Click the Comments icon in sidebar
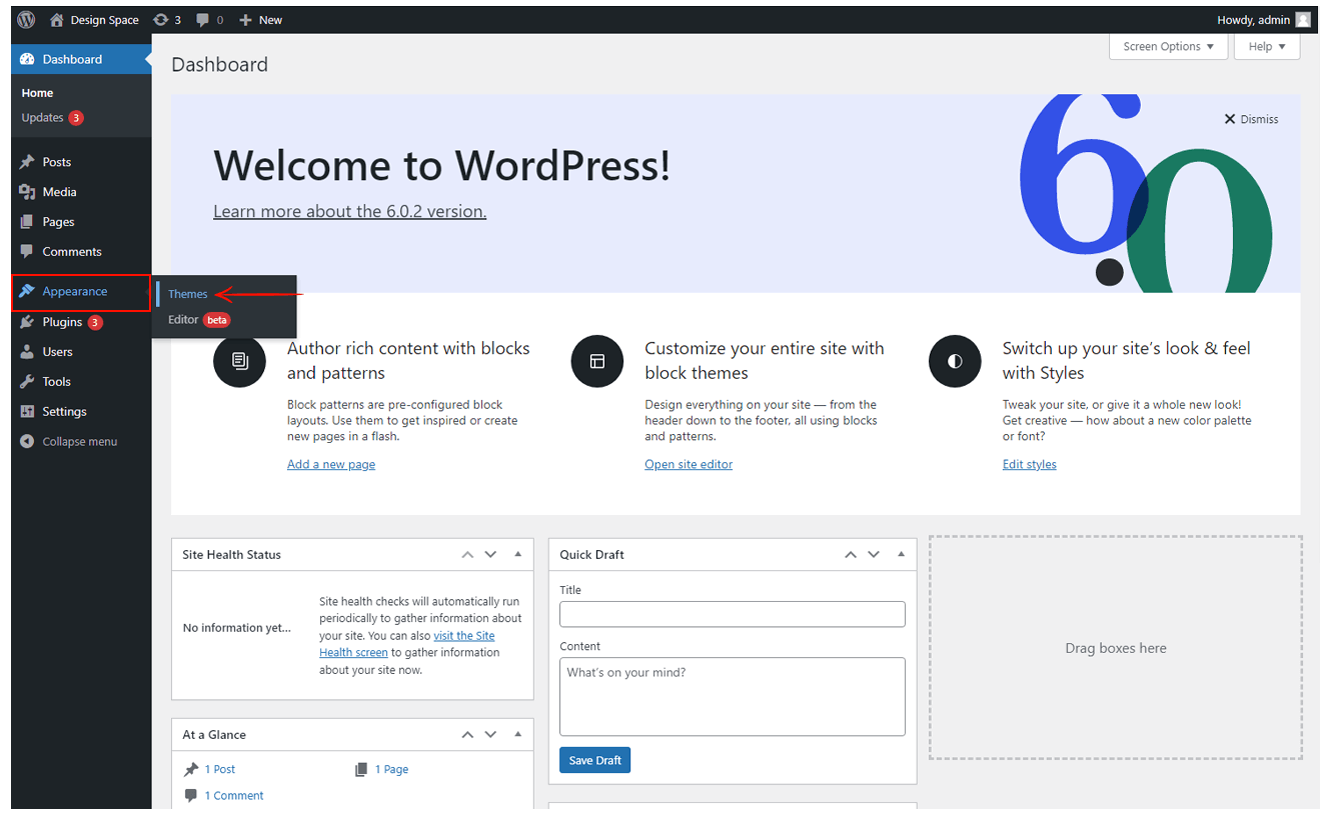 tap(27, 252)
